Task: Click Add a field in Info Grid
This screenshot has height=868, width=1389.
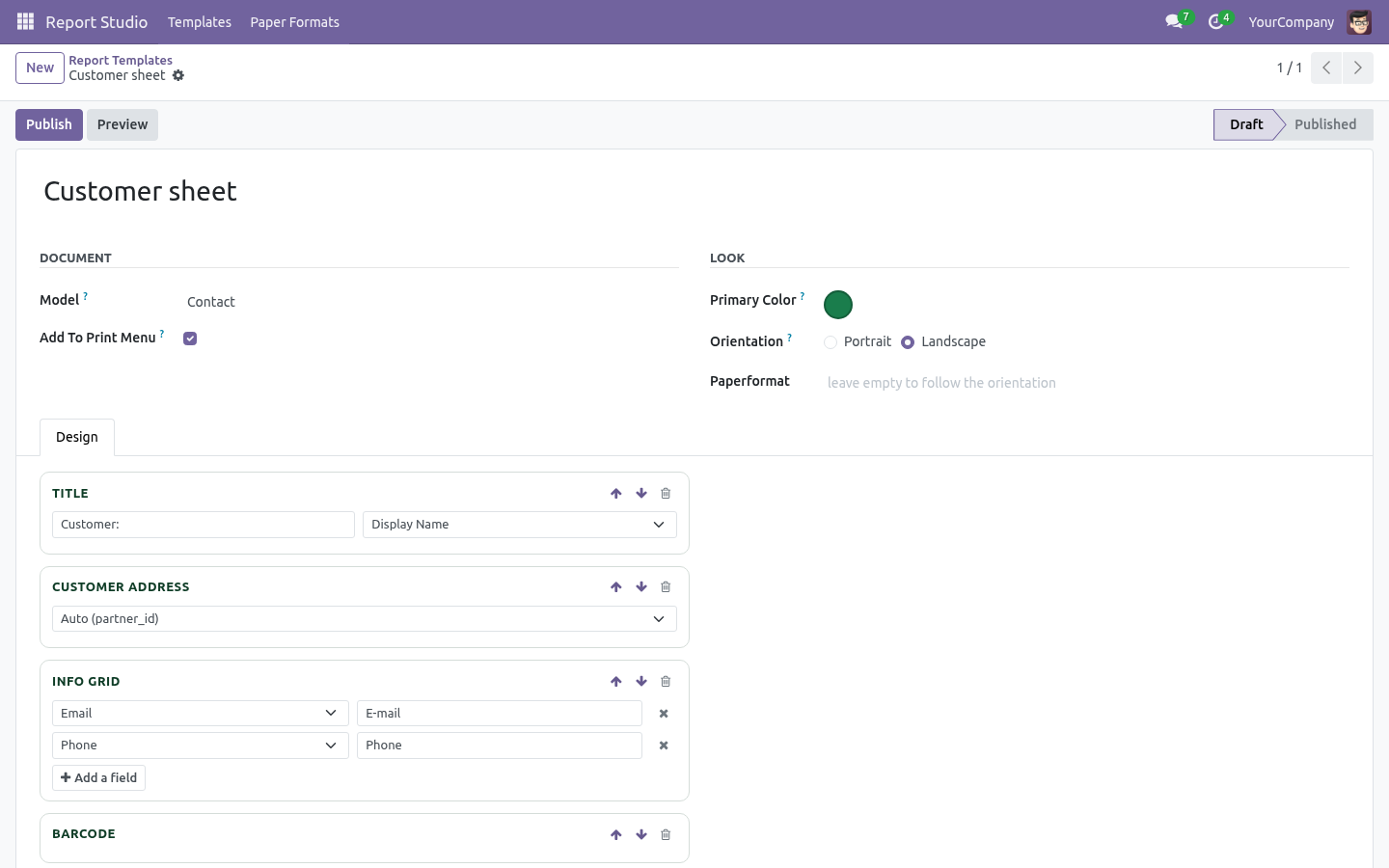Action: (98, 778)
